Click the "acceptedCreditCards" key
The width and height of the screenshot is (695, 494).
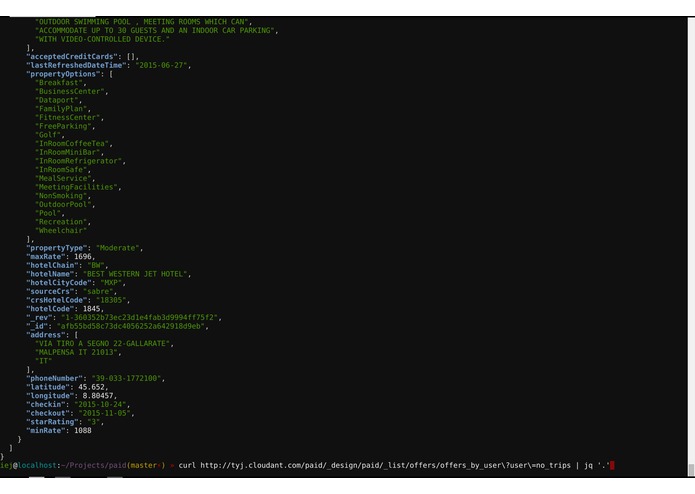click(72, 56)
